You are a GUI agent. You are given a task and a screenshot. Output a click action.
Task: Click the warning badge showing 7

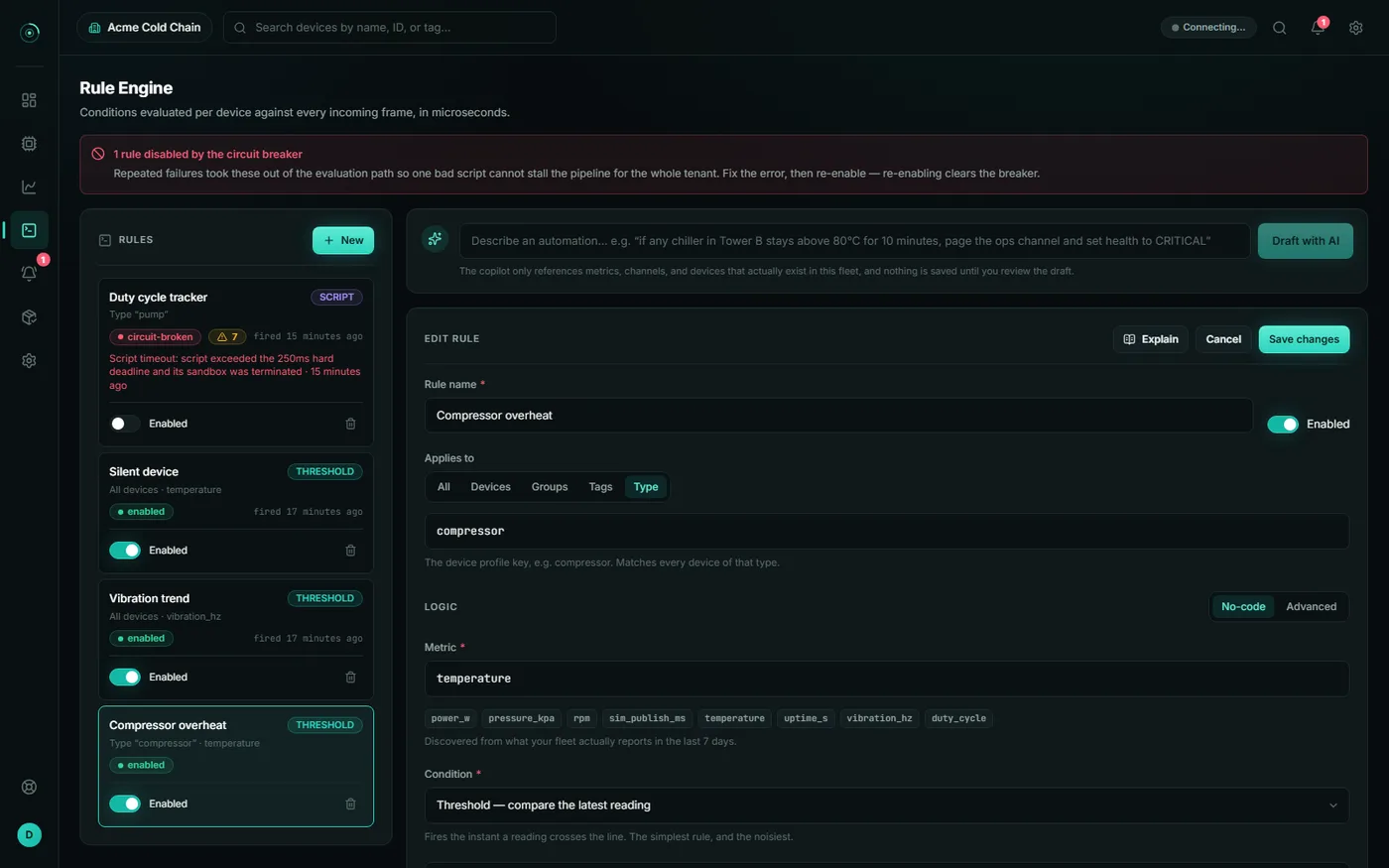point(227,337)
